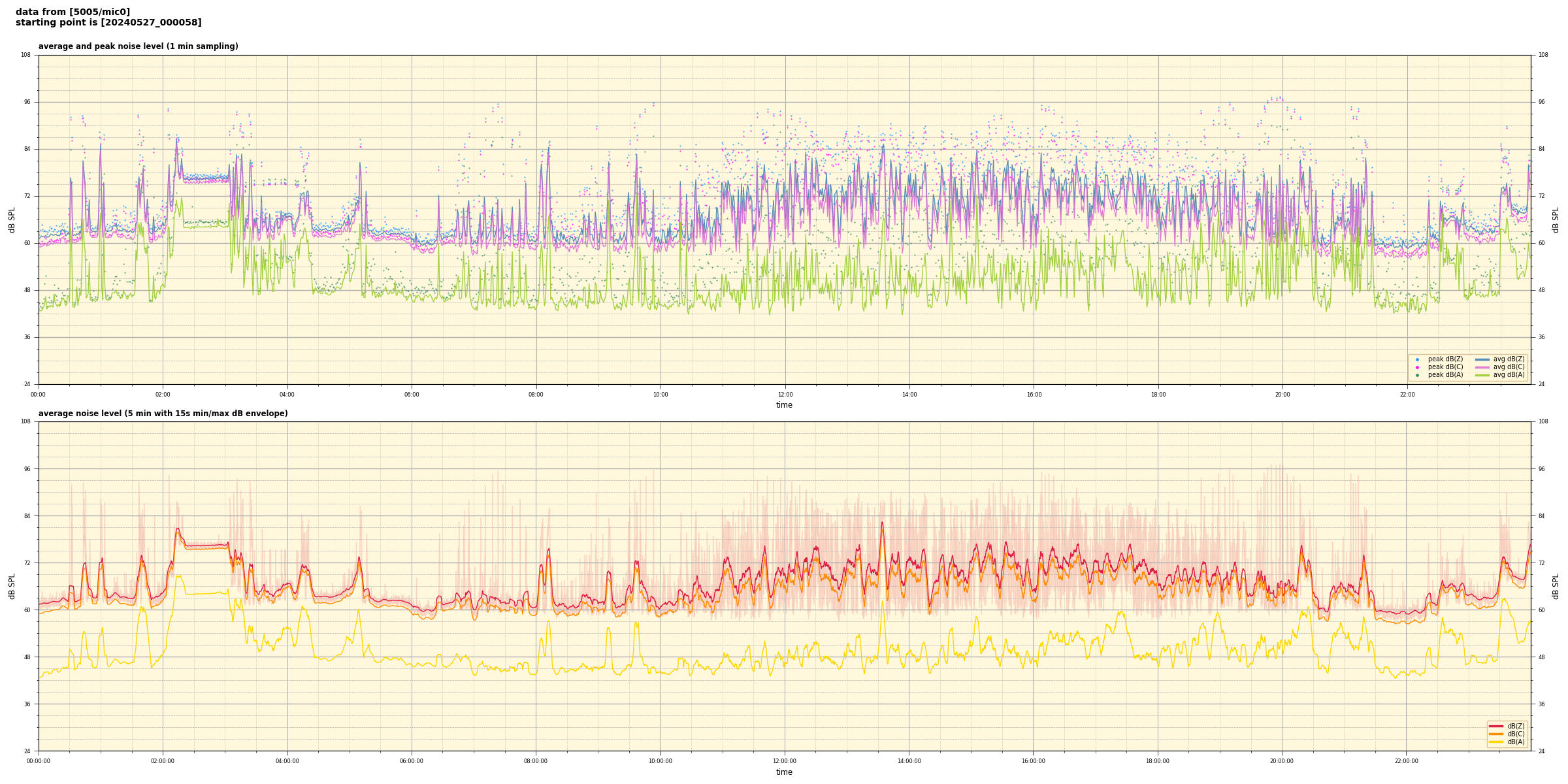
Task: Click the 22:00 tick label on upper chart
Action: click(x=1407, y=395)
